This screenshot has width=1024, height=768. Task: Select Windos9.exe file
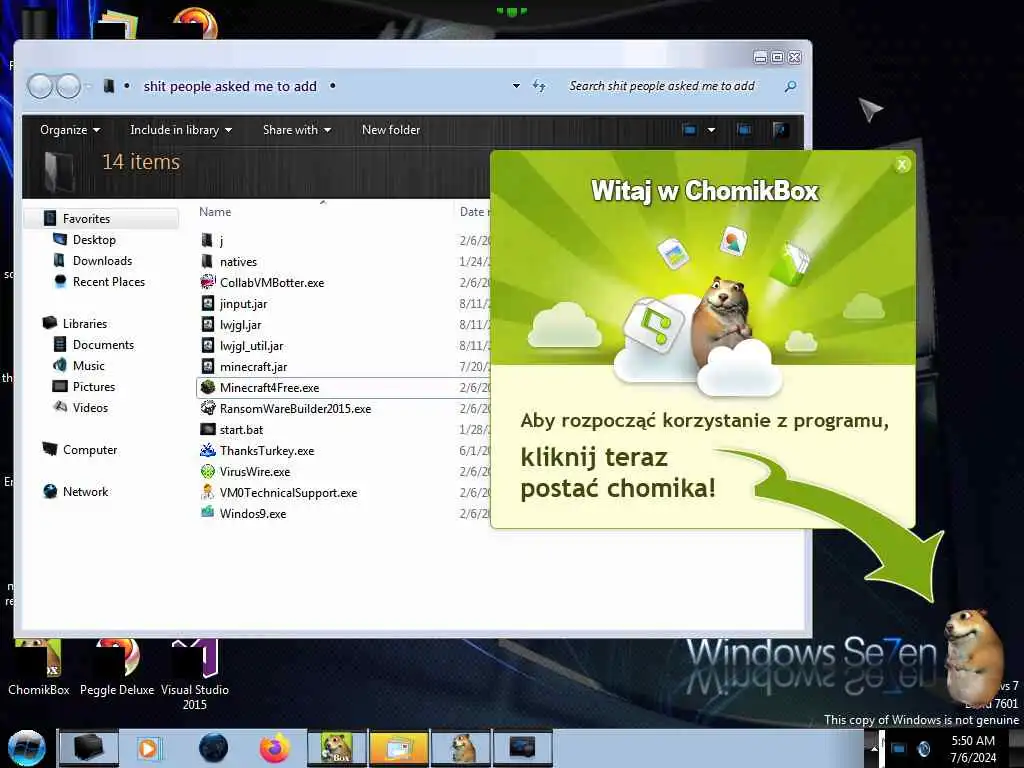click(253, 513)
